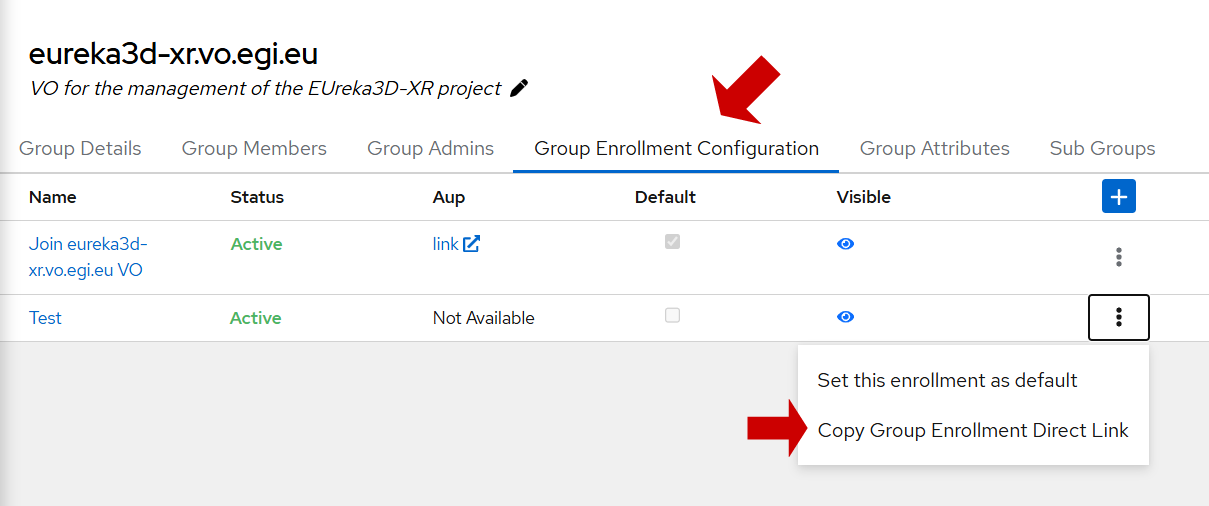The height and width of the screenshot is (506, 1209).
Task: Open the Test enrollment link
Action: pos(45,318)
